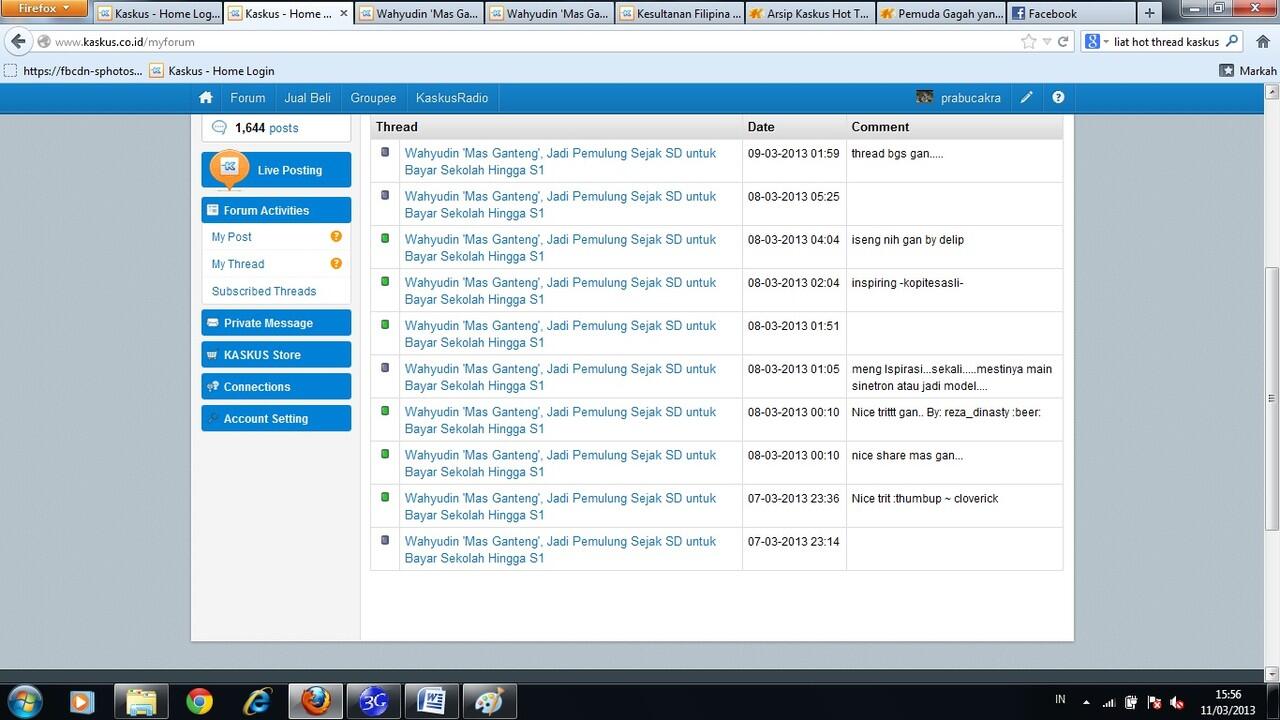Viewport: 1280px width, 720px height.
Task: Open Windows Explorer folder in taskbar
Action: click(141, 702)
